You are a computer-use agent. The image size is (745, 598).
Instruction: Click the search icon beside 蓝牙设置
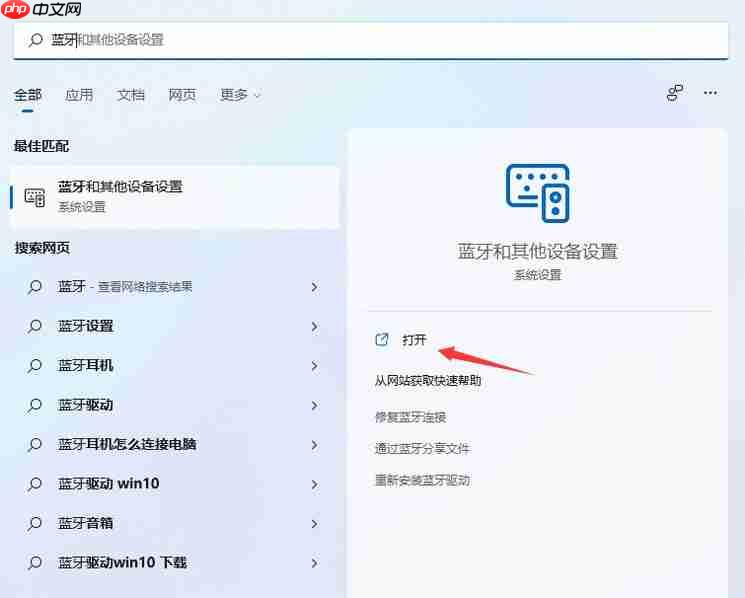coord(35,326)
